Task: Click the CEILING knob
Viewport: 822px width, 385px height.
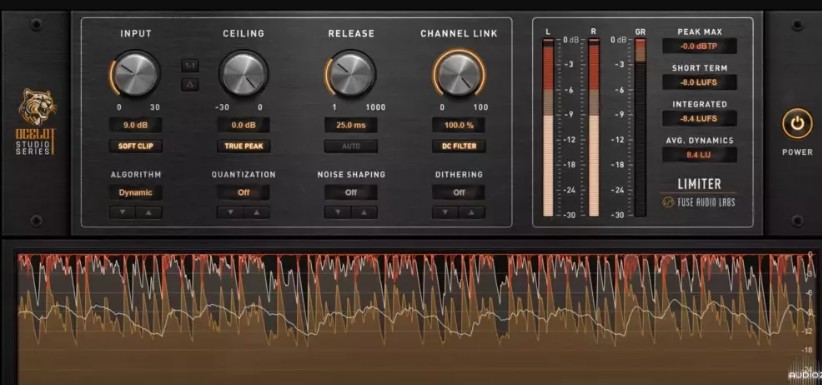Action: coord(244,74)
